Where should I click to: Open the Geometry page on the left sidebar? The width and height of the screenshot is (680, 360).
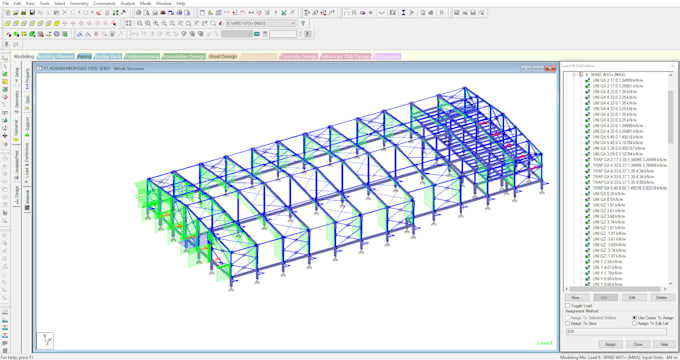tap(17, 101)
